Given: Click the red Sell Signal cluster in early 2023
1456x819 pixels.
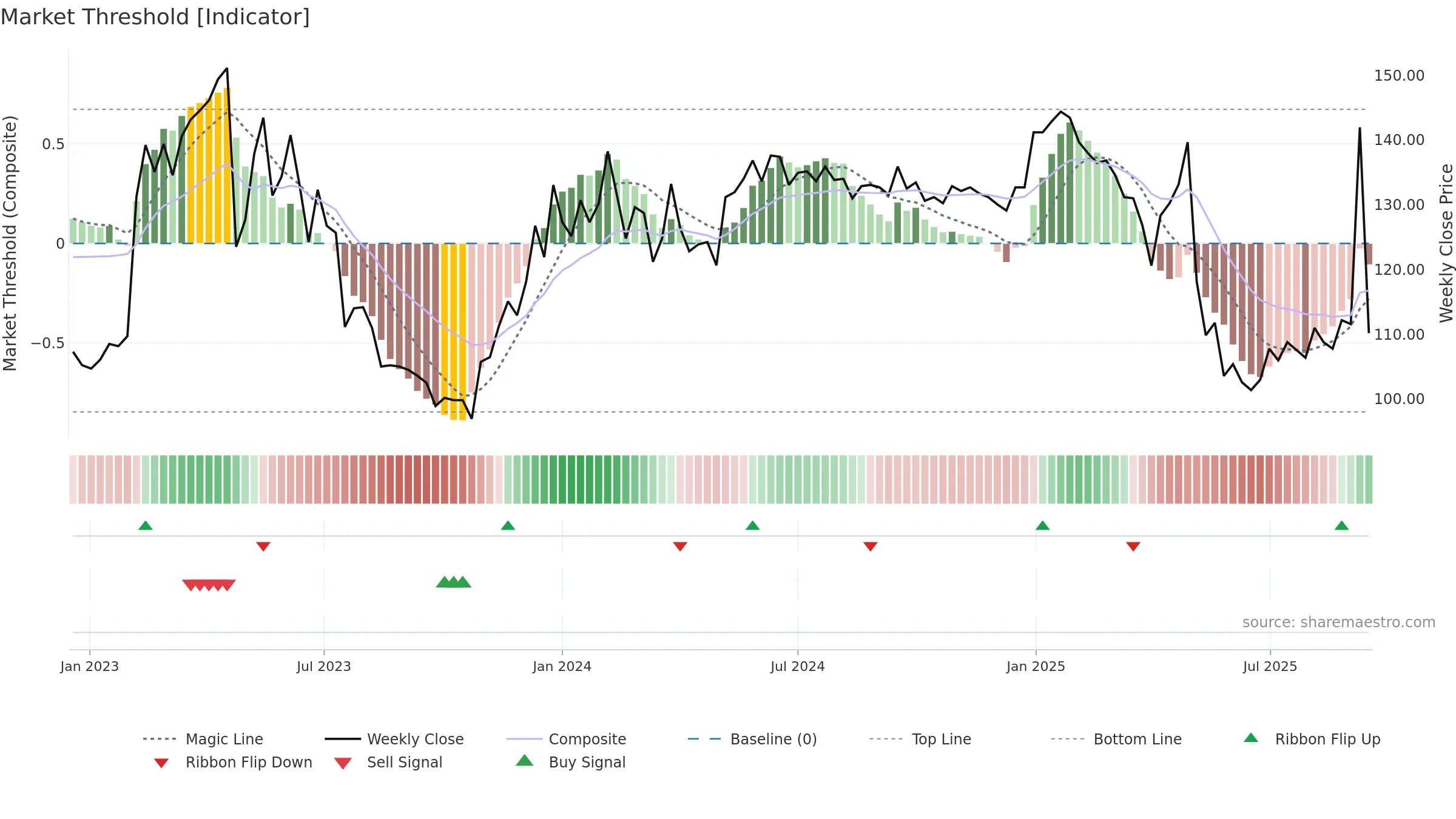Looking at the screenshot, I should point(209,585).
